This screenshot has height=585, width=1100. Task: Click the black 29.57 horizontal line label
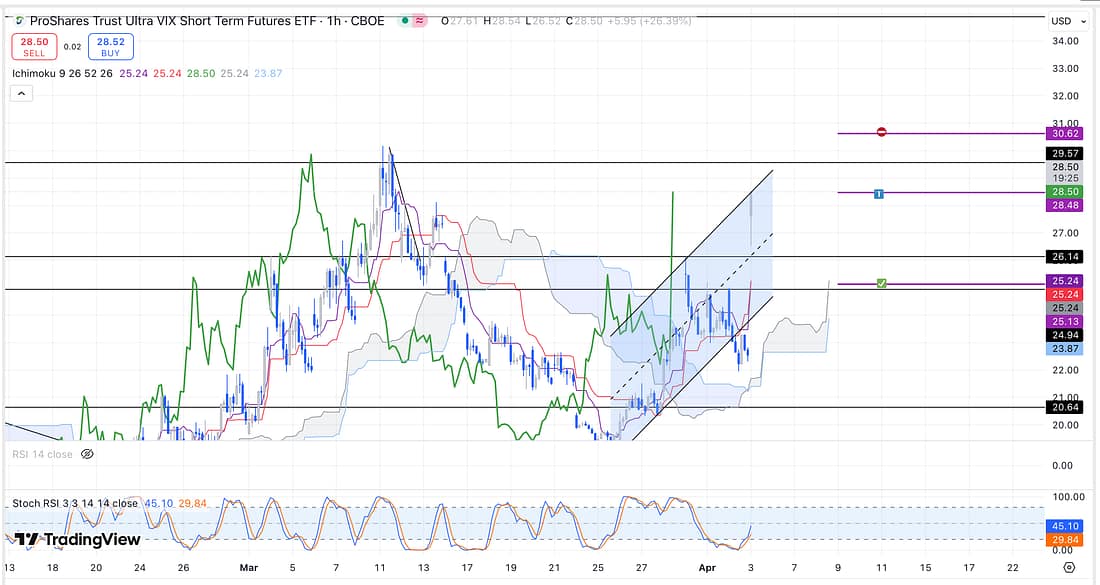pyautogui.click(x=1061, y=153)
